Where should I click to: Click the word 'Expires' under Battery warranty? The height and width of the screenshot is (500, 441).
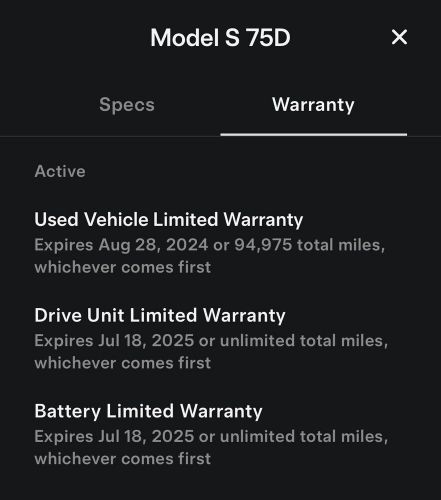(x=64, y=437)
